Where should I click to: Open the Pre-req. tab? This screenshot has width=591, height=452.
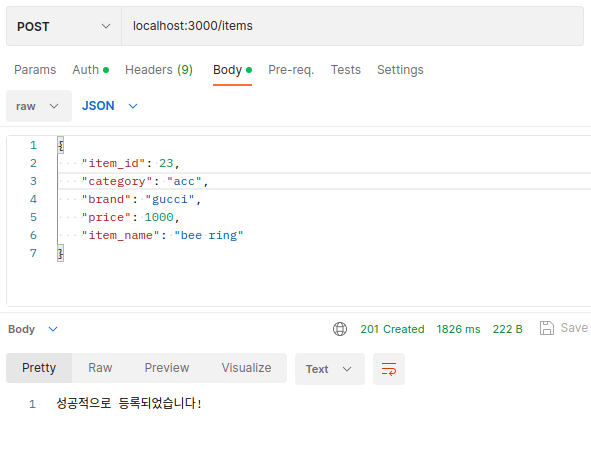click(291, 70)
